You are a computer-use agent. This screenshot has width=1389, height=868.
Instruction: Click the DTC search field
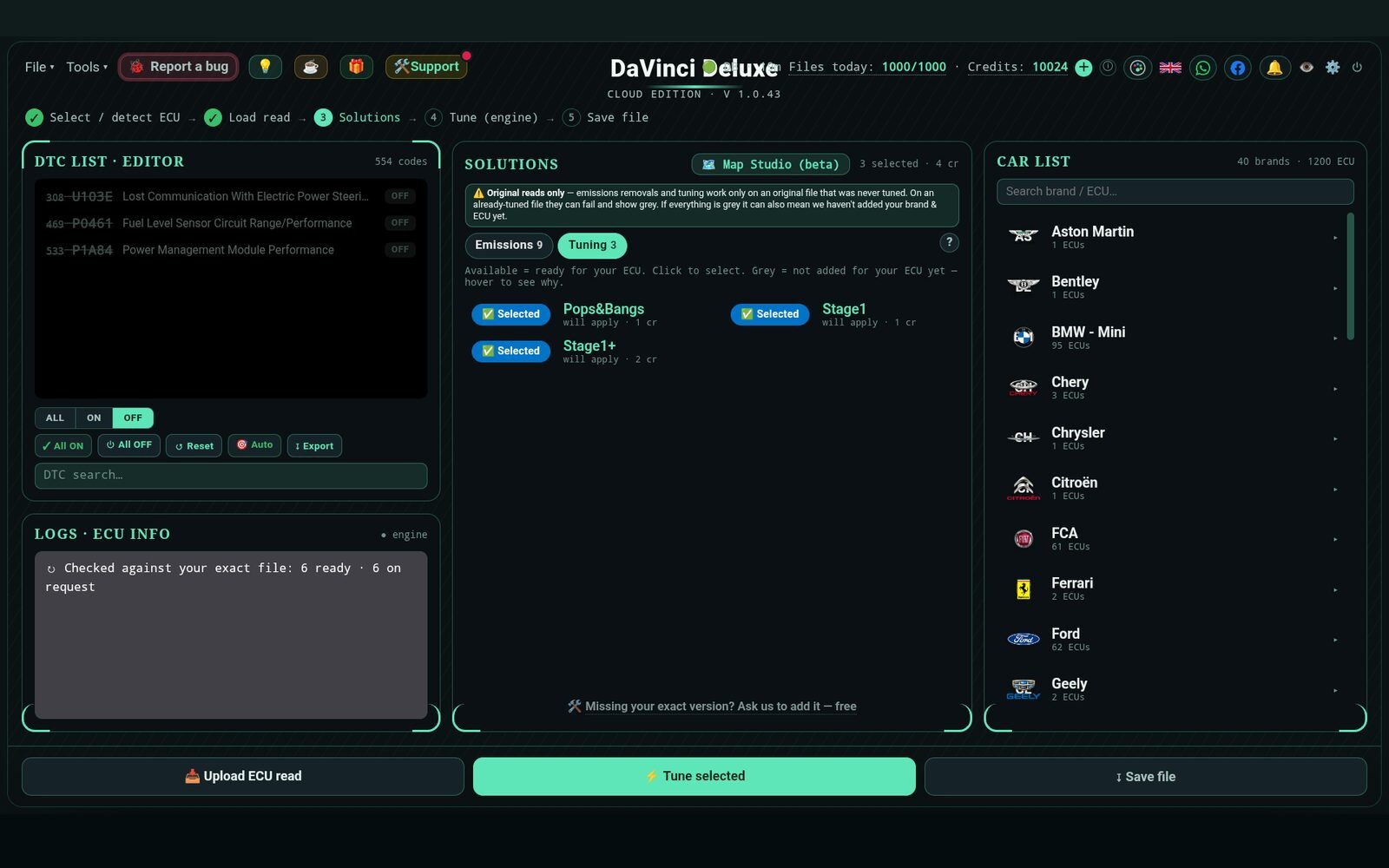click(231, 475)
